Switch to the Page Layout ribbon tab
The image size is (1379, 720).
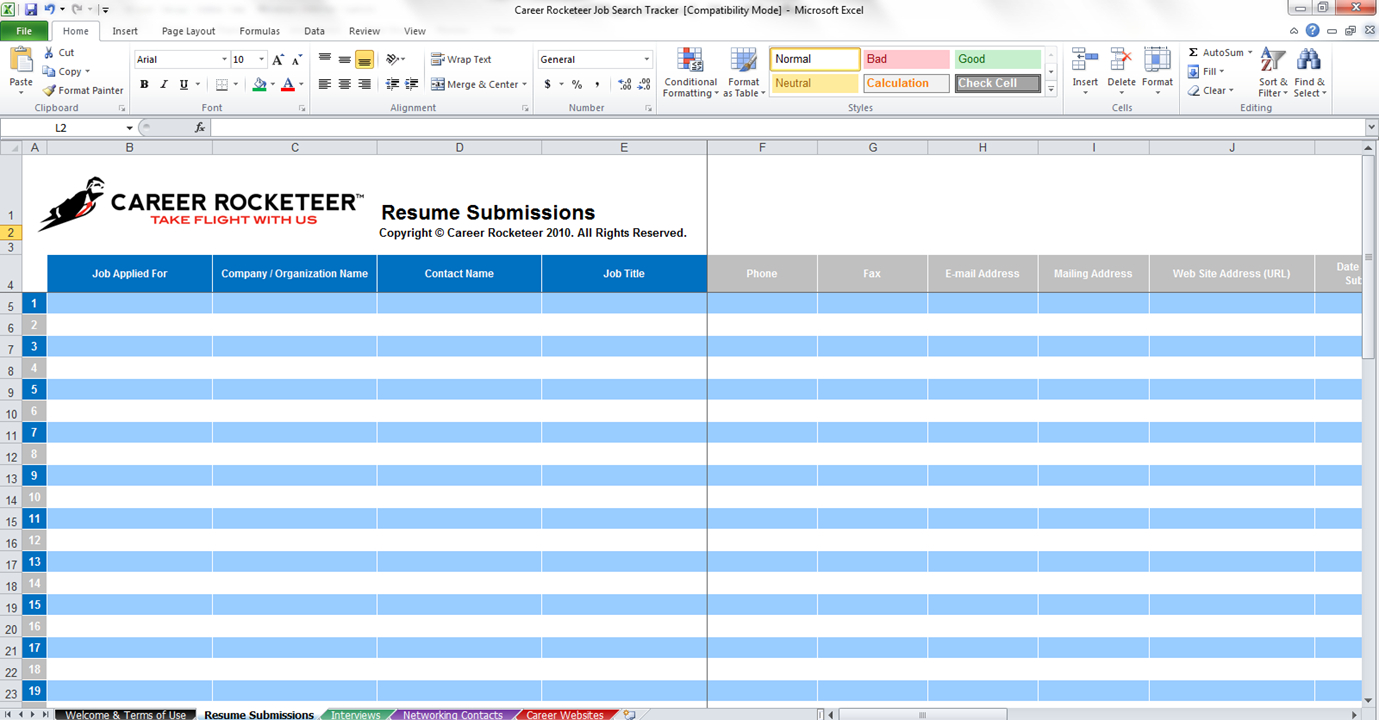coord(188,31)
